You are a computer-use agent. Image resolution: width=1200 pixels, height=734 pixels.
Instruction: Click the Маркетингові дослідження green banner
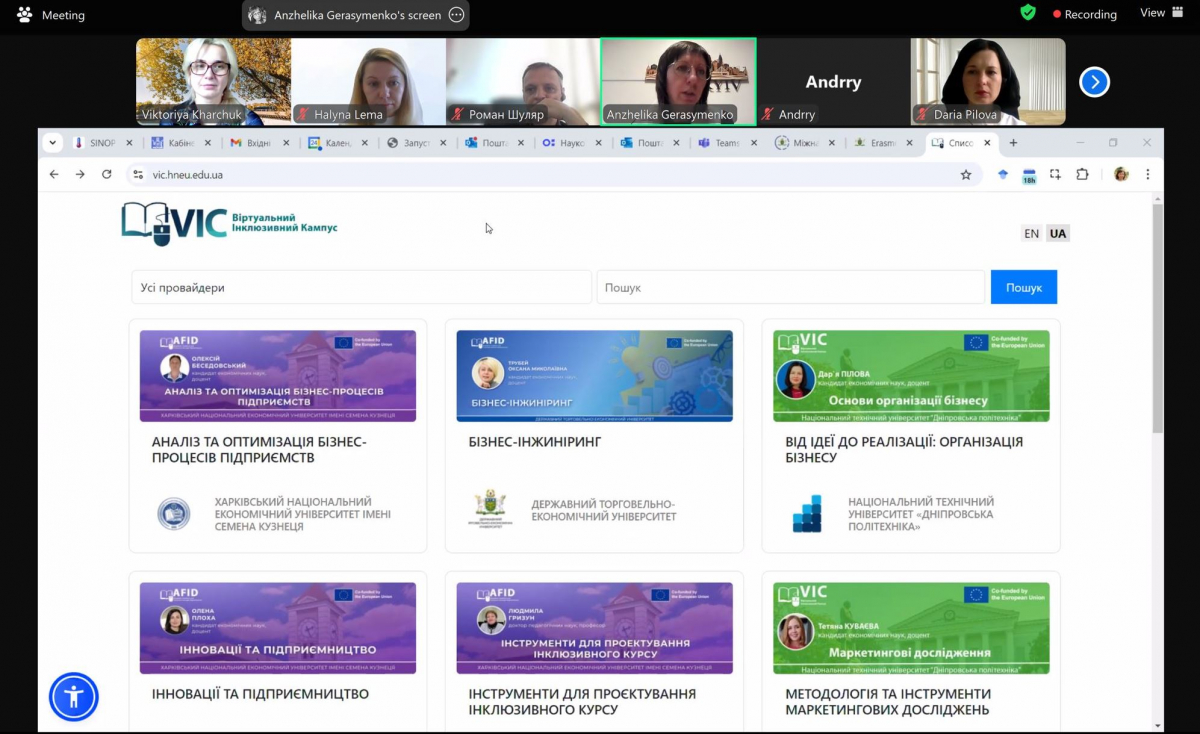point(911,628)
